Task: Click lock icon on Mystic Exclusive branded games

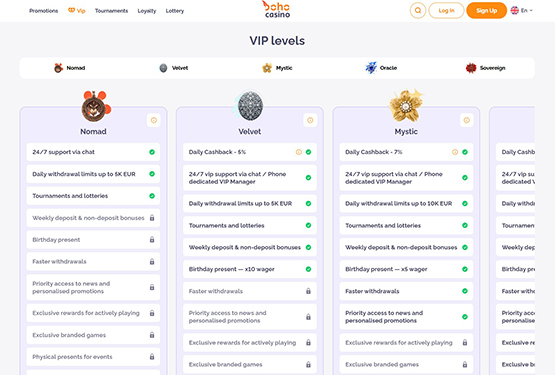Action: pos(465,364)
